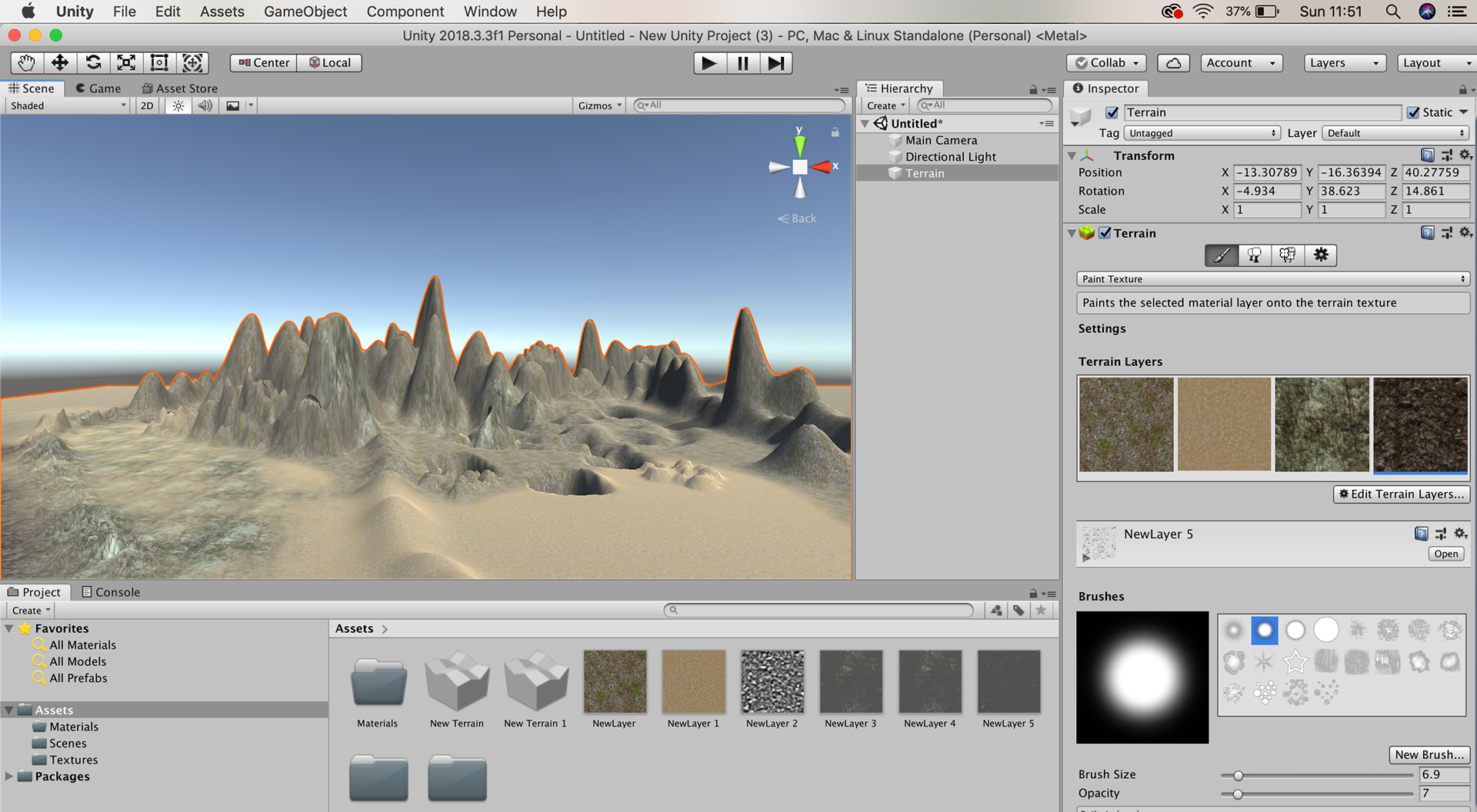Open the Assets menu
This screenshot has width=1477, height=812.
[222, 12]
